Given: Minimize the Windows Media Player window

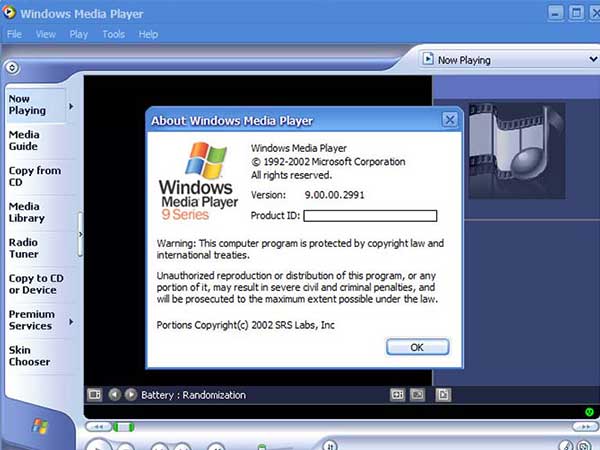Looking at the screenshot, I should coord(555,13).
